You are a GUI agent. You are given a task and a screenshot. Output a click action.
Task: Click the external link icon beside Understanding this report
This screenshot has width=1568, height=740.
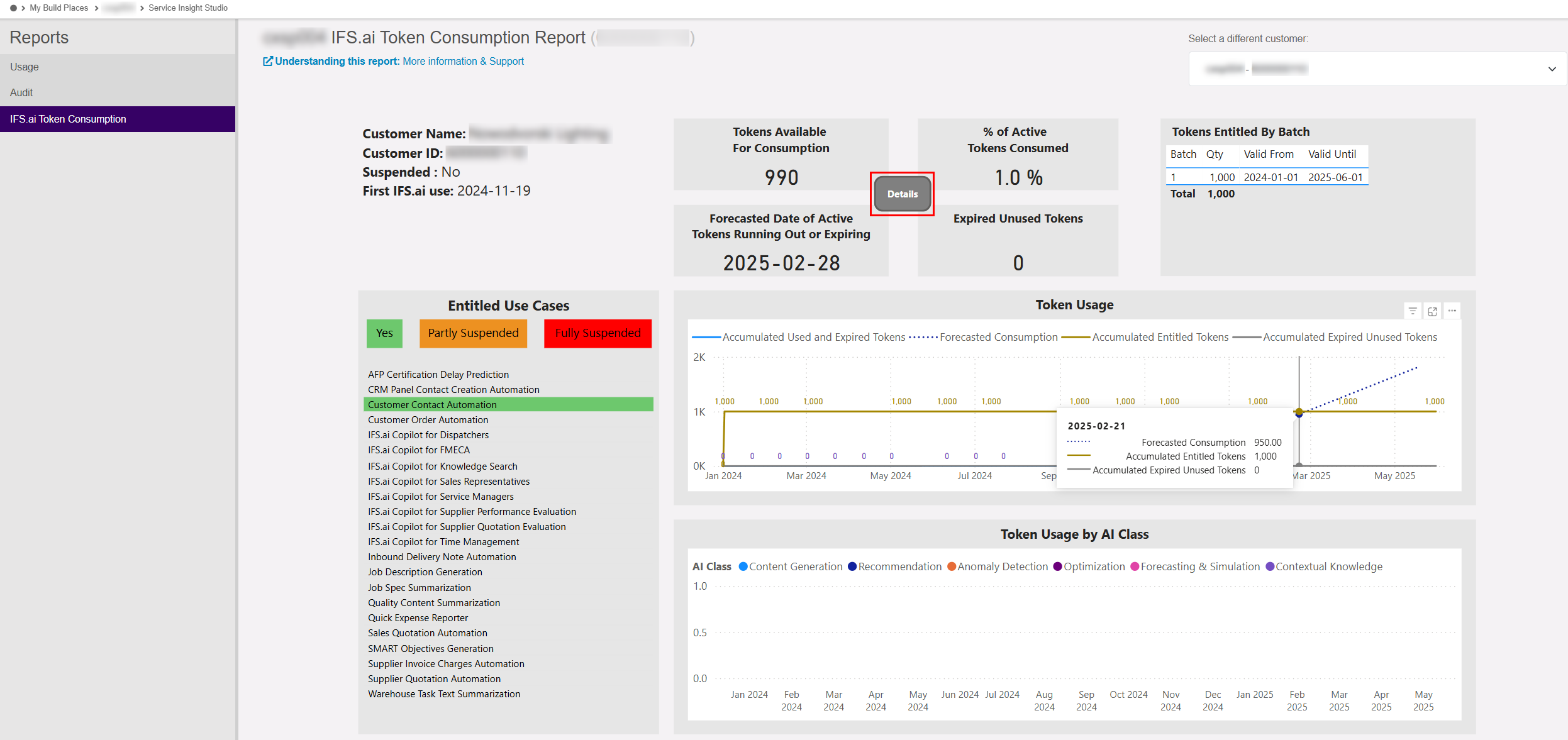268,61
